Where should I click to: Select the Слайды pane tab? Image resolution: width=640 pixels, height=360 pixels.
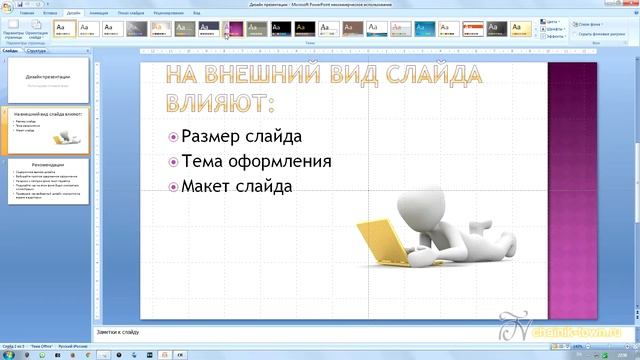(11, 51)
